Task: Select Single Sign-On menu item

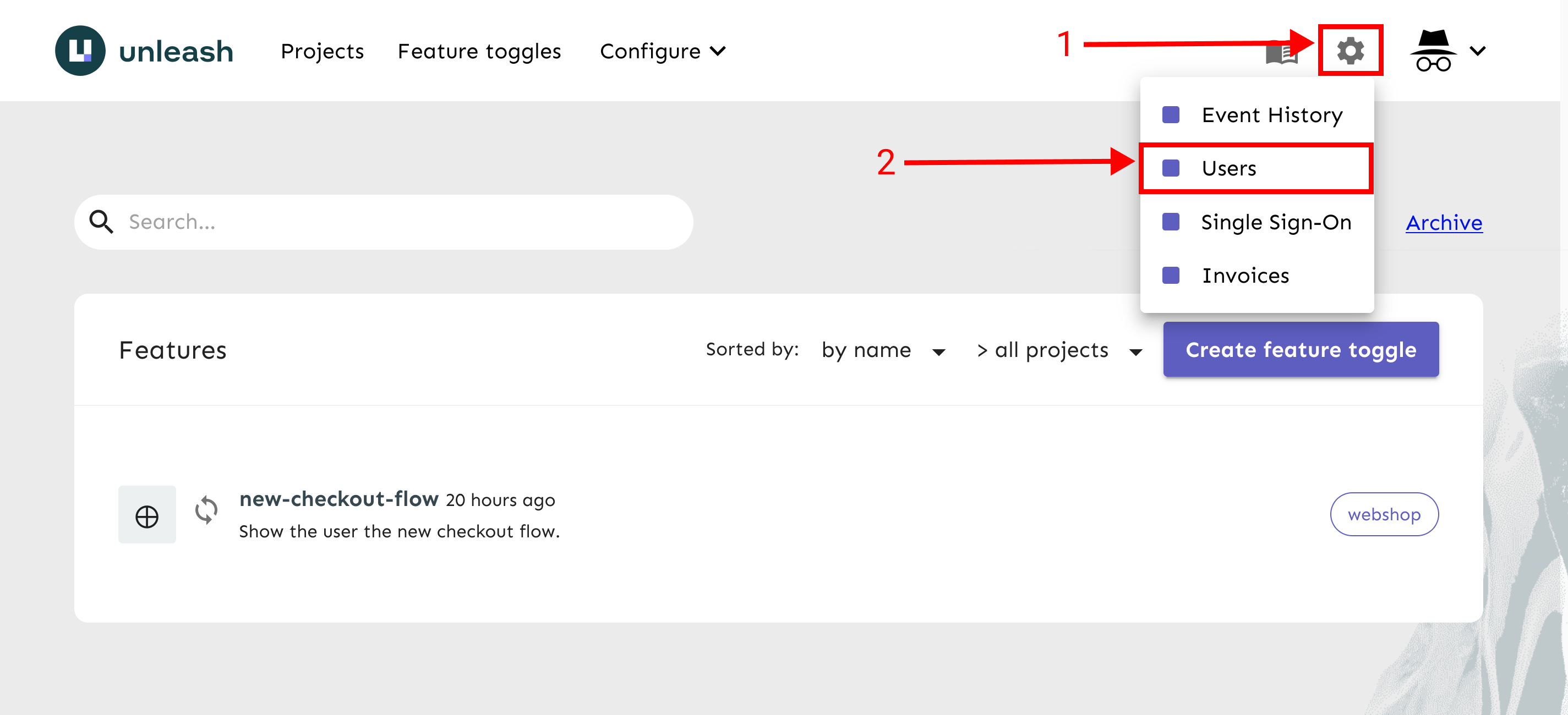Action: 1275,222
